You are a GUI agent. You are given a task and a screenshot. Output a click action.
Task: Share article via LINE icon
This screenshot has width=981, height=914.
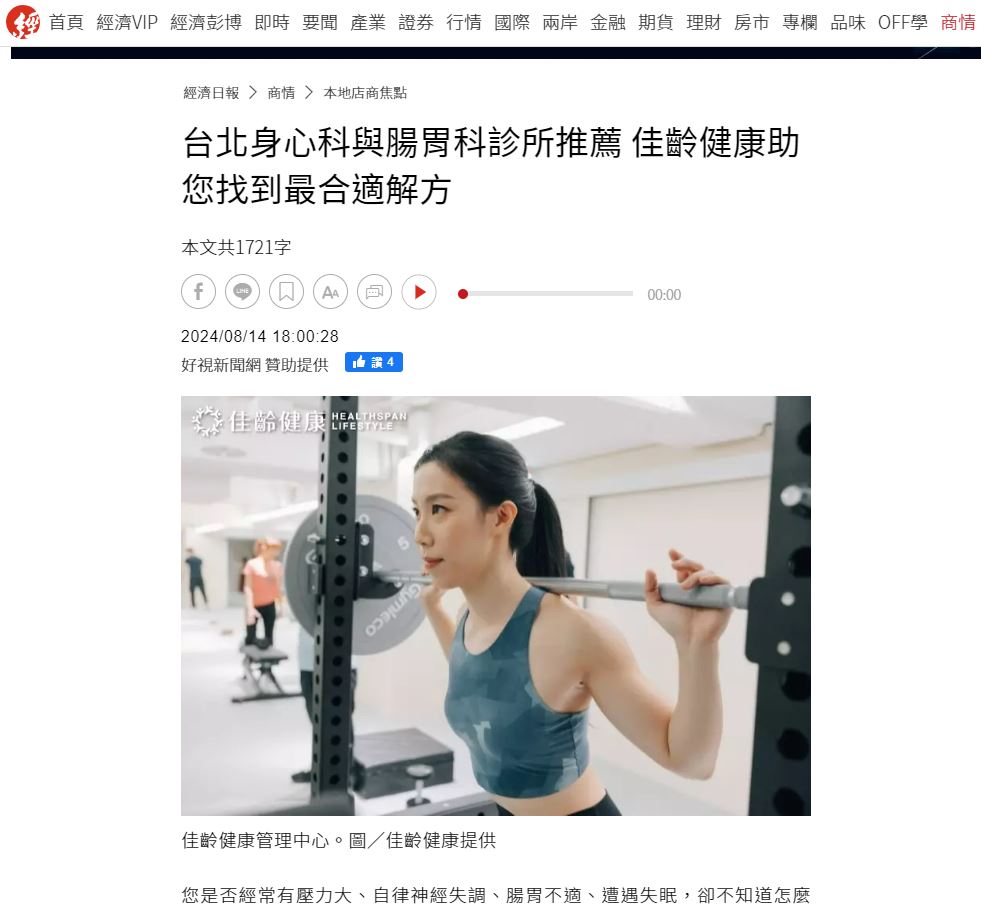pyautogui.click(x=242, y=292)
